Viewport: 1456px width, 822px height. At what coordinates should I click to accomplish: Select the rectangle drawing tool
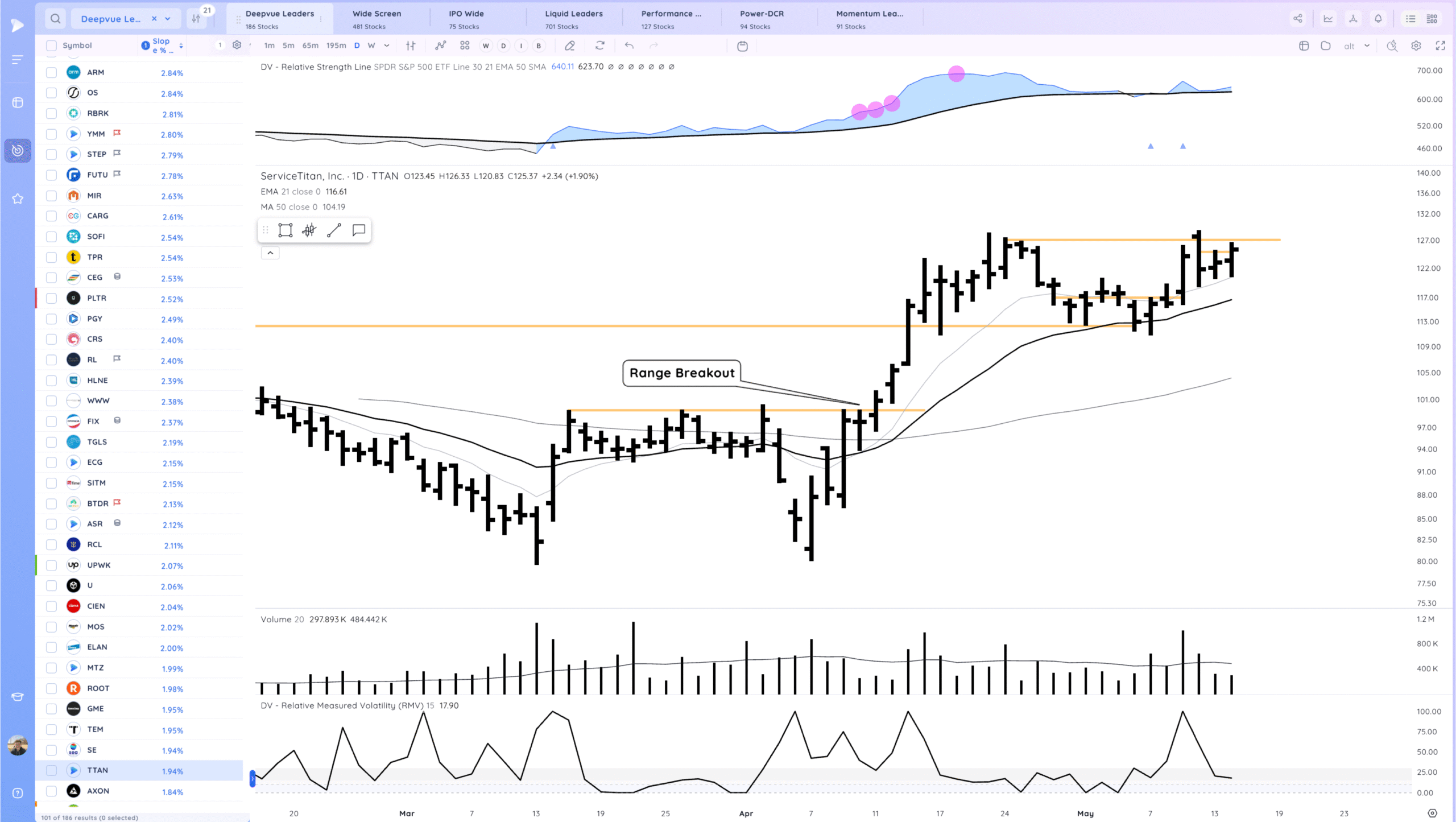(285, 230)
